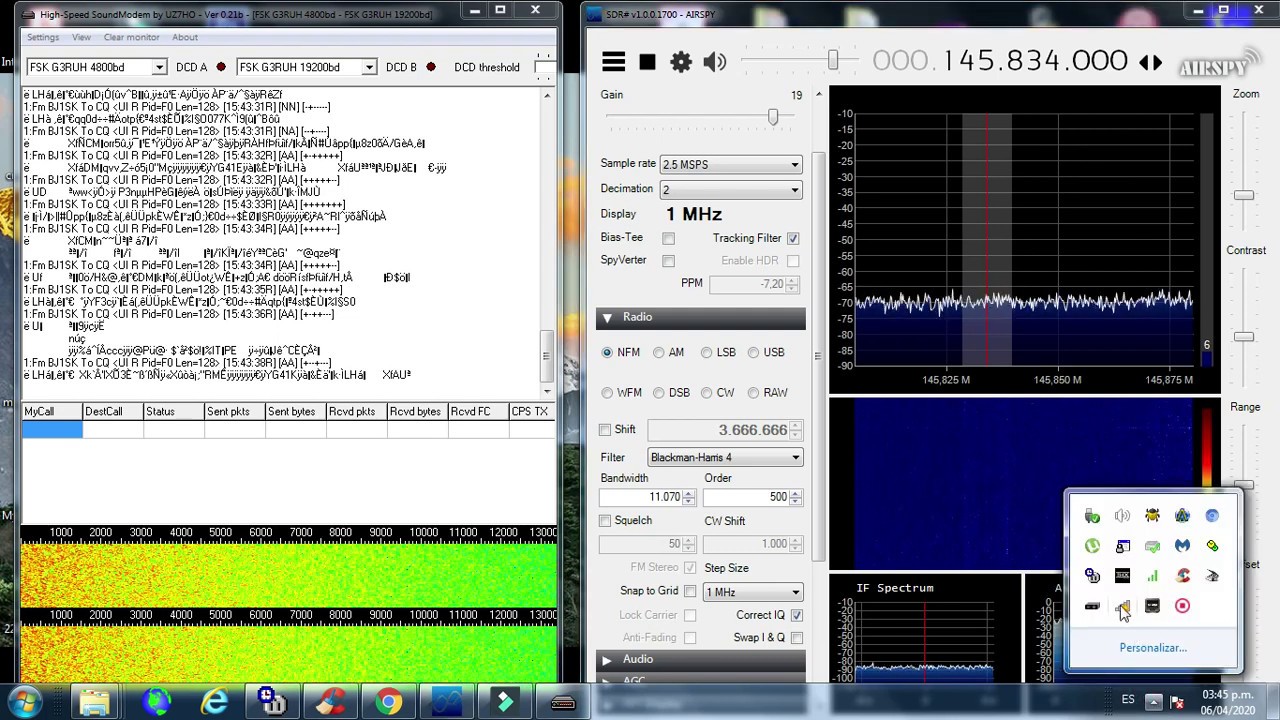Screen dimensions: 1280x720
Task: Click the DestCall column header
Action: click(113, 412)
